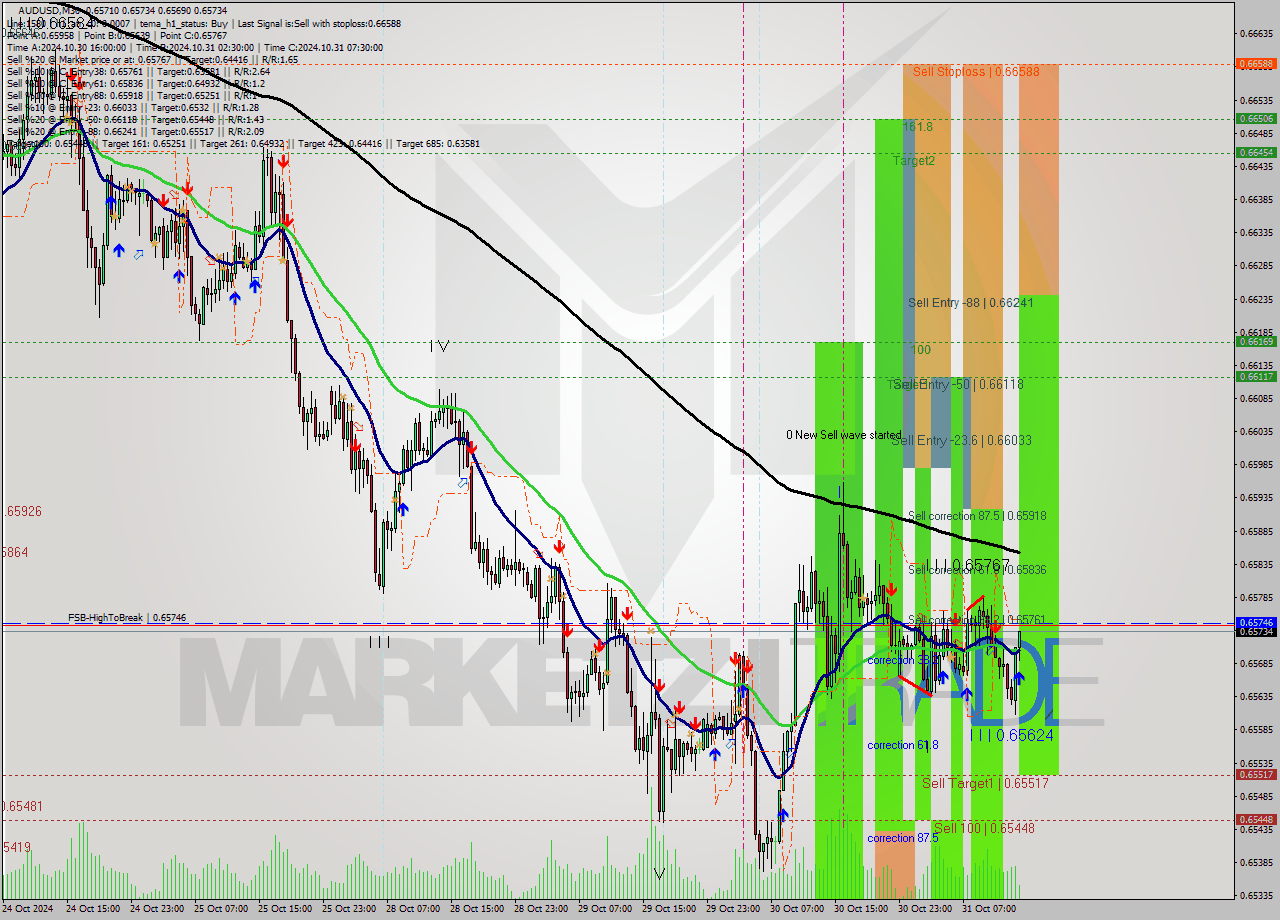The image size is (1280, 920).
Task: Click the blue 'correction 87.5' label
Action: click(903, 838)
